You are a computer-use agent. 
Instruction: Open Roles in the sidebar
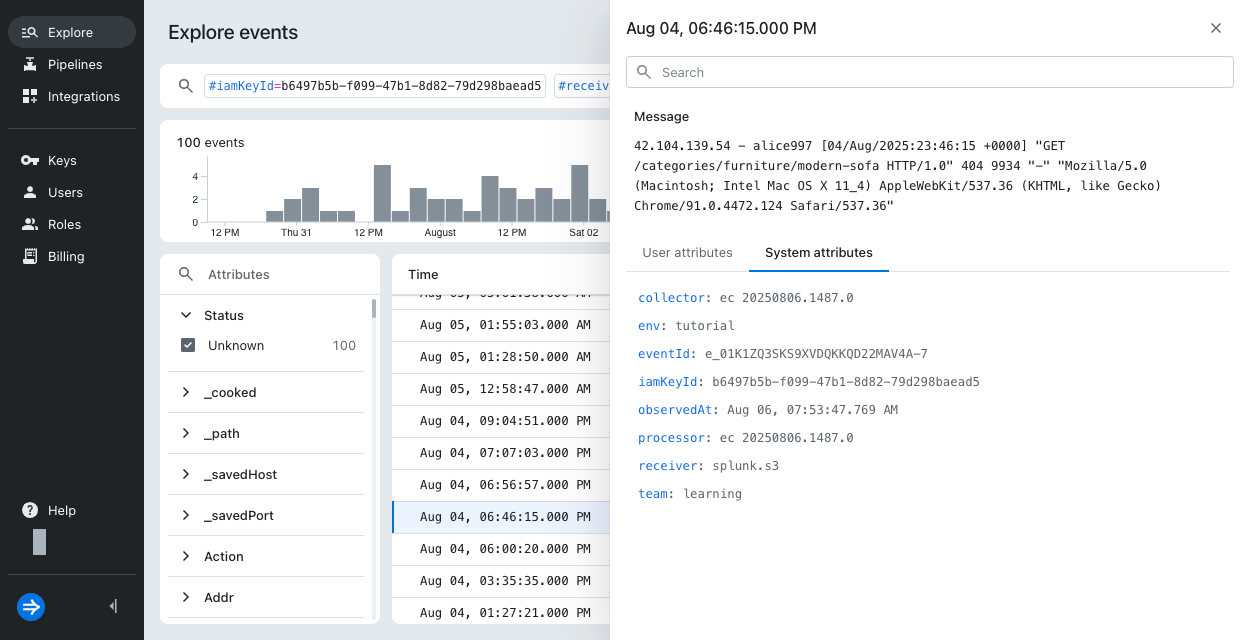72,224
